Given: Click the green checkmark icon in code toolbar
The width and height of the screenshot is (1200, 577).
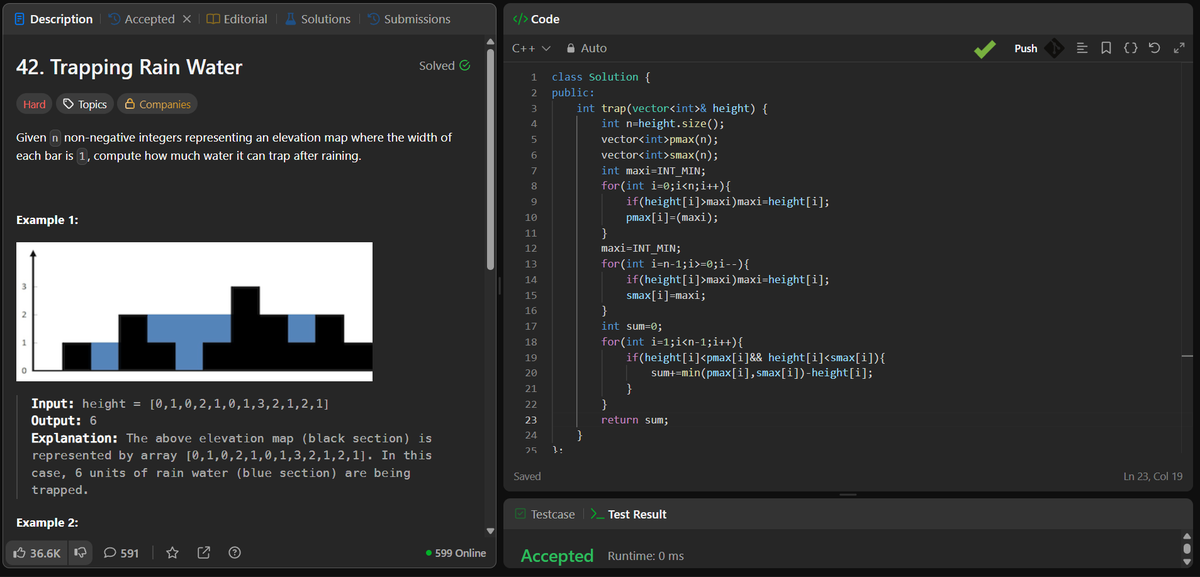Looking at the screenshot, I should coord(986,48).
